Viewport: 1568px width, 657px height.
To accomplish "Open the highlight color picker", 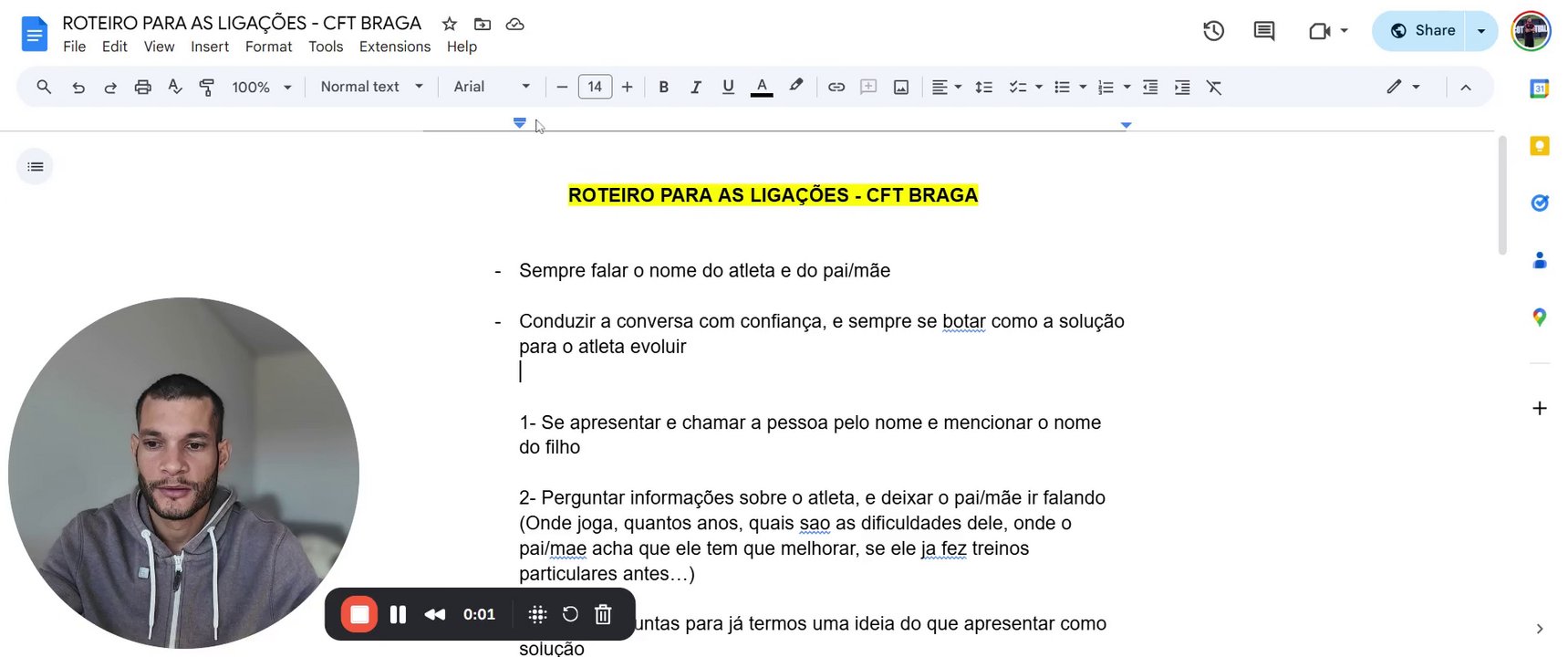I will (796, 87).
